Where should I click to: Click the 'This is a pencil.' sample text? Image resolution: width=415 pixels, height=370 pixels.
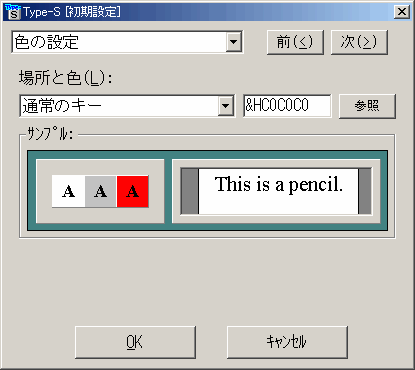pyautogui.click(x=279, y=184)
